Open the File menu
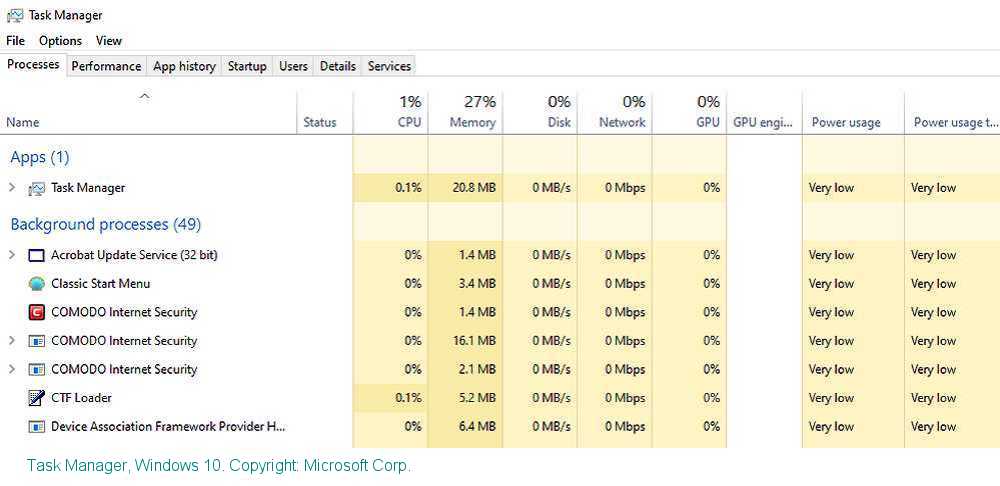This screenshot has height=486, width=1000. (15, 41)
